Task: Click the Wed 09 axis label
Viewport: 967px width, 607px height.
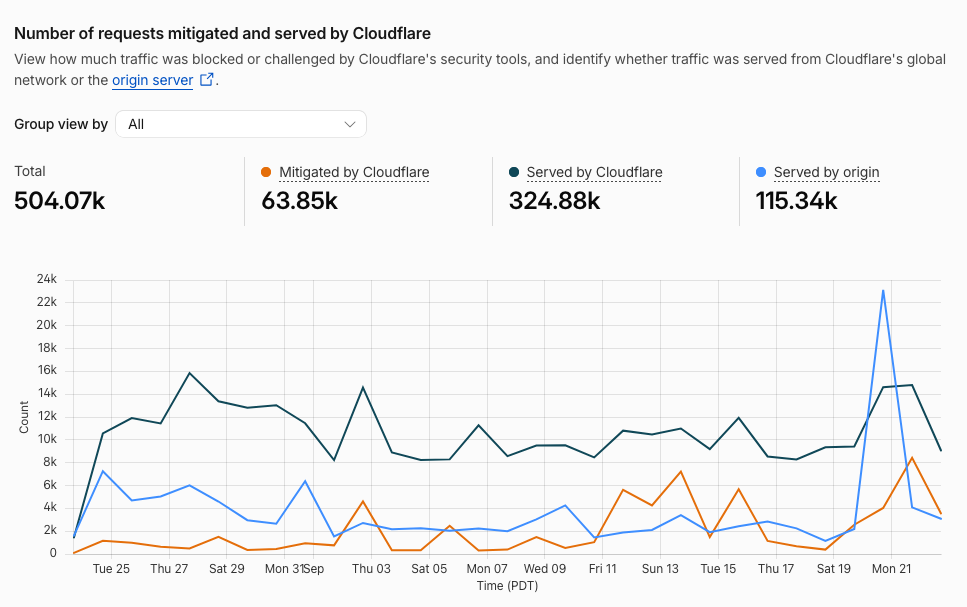Action: [545, 569]
